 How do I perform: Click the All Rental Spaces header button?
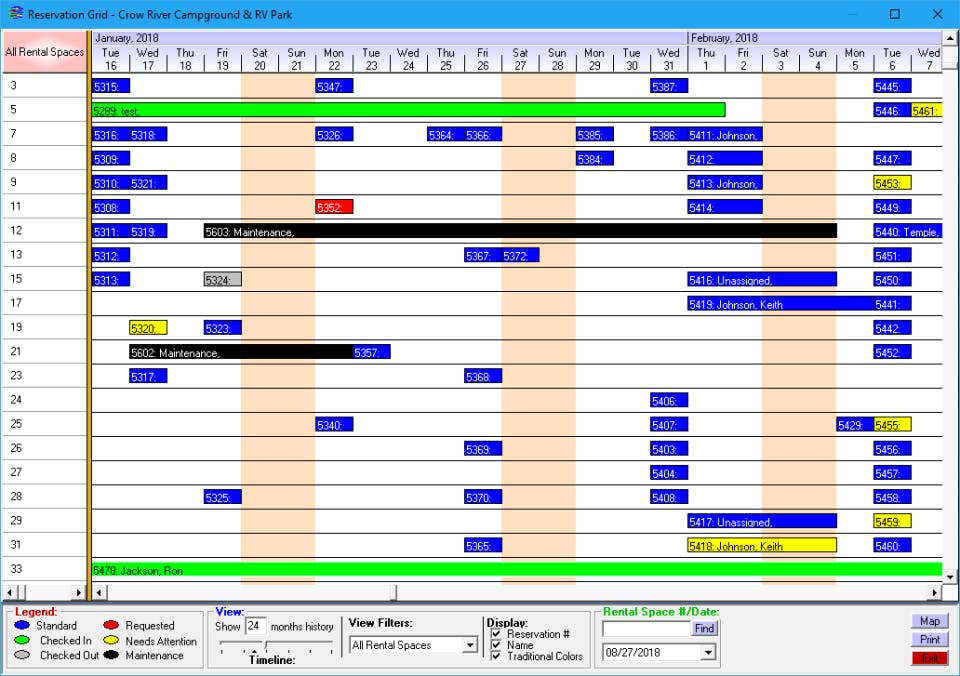(44, 52)
